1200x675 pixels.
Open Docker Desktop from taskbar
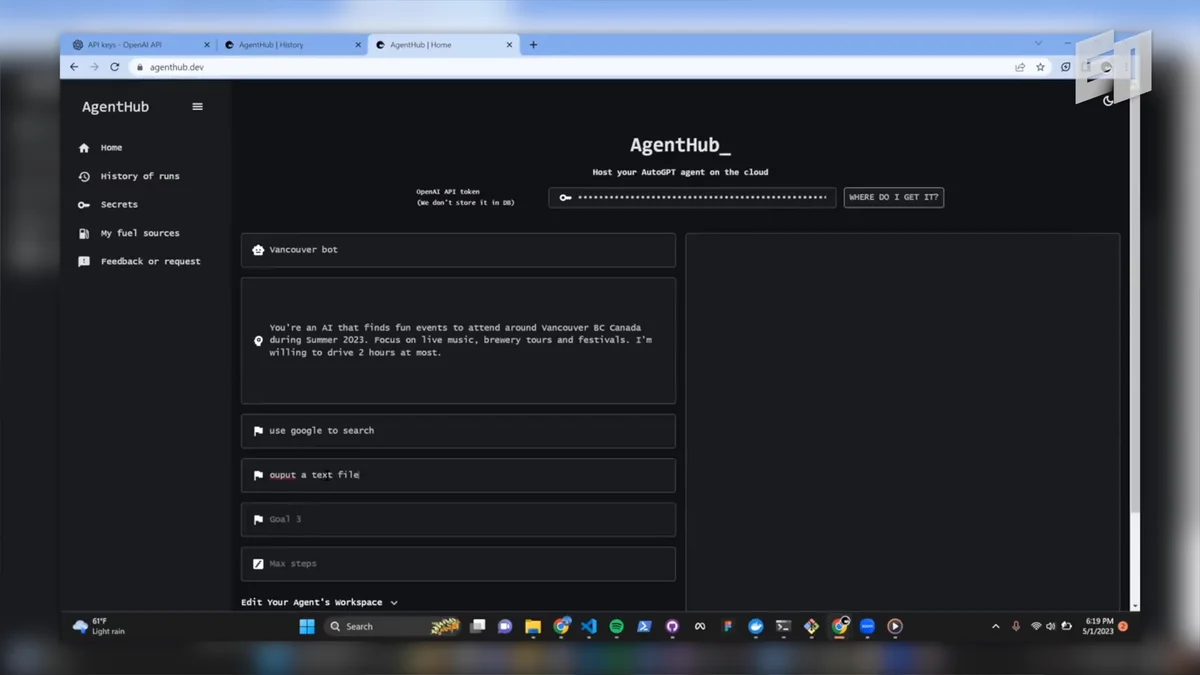click(x=756, y=627)
